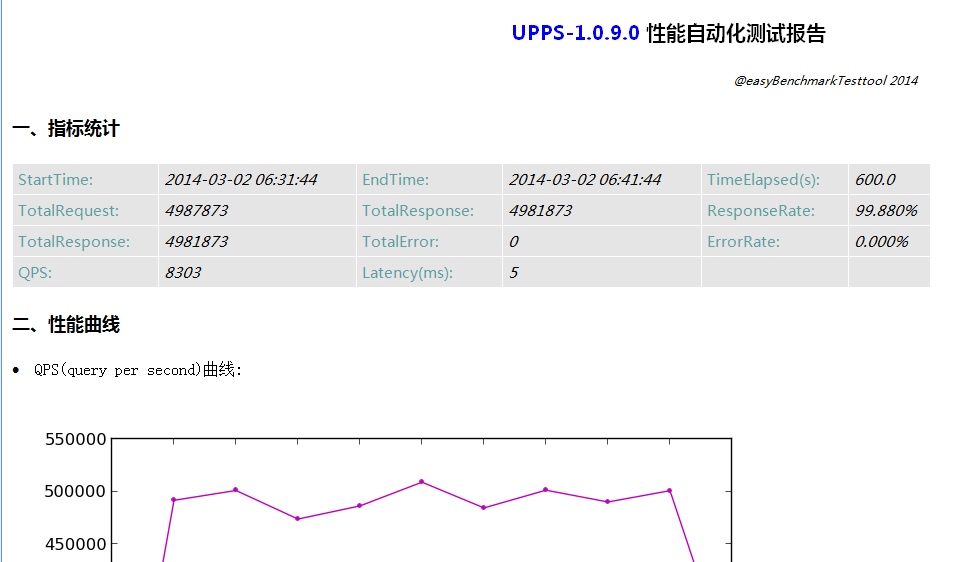Click the 性能自动化测试报告 title text
Image resolution: width=969 pixels, height=562 pixels.
736,33
